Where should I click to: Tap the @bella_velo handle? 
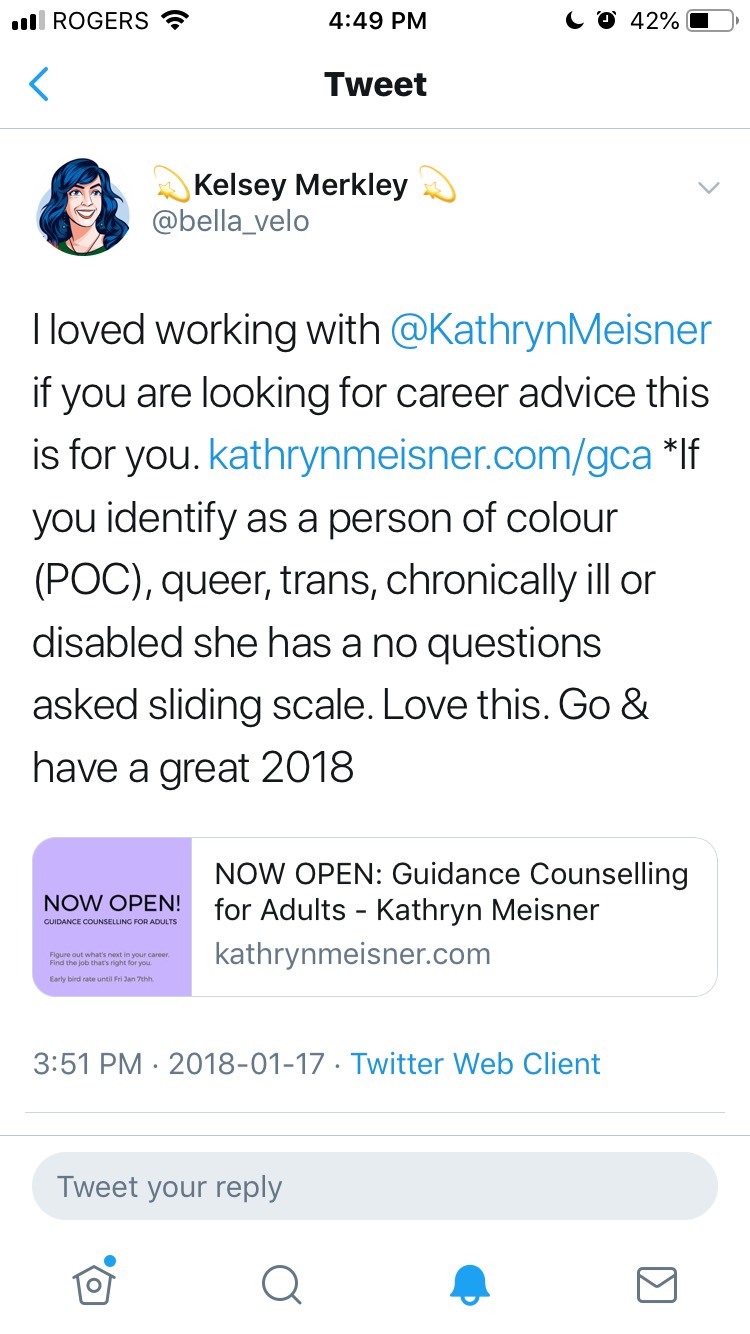click(x=230, y=221)
